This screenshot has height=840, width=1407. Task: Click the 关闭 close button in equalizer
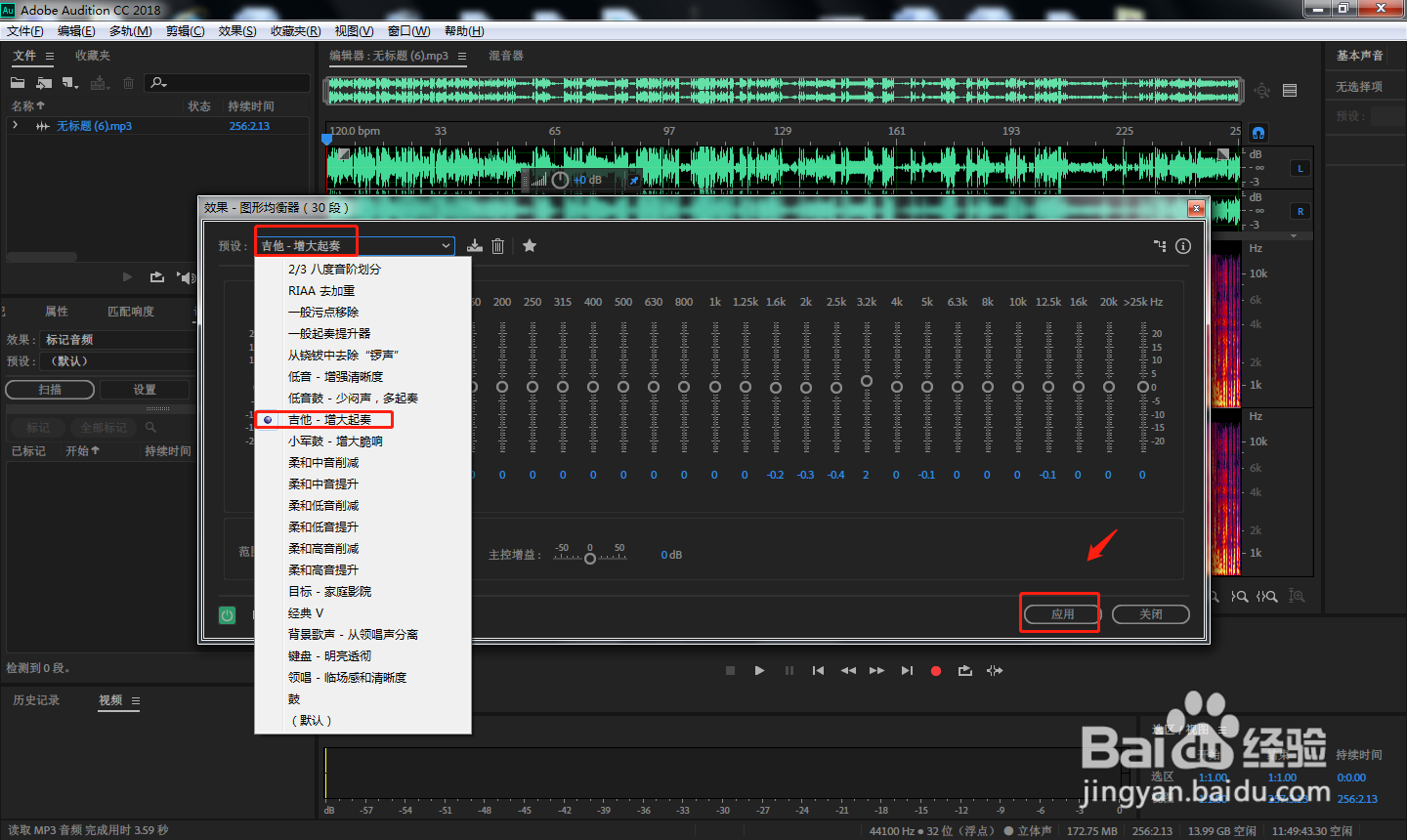(1151, 614)
